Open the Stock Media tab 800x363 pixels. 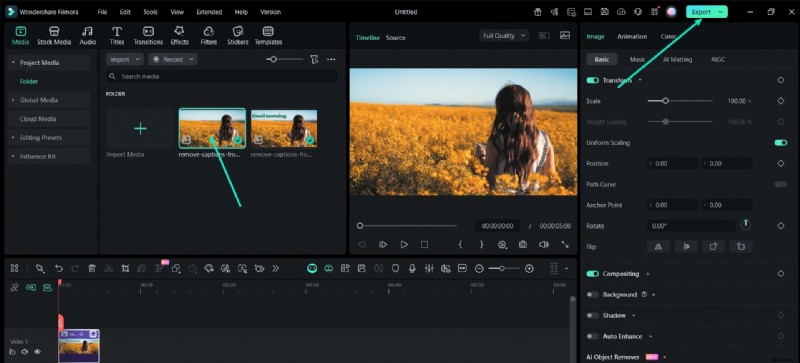coord(54,36)
